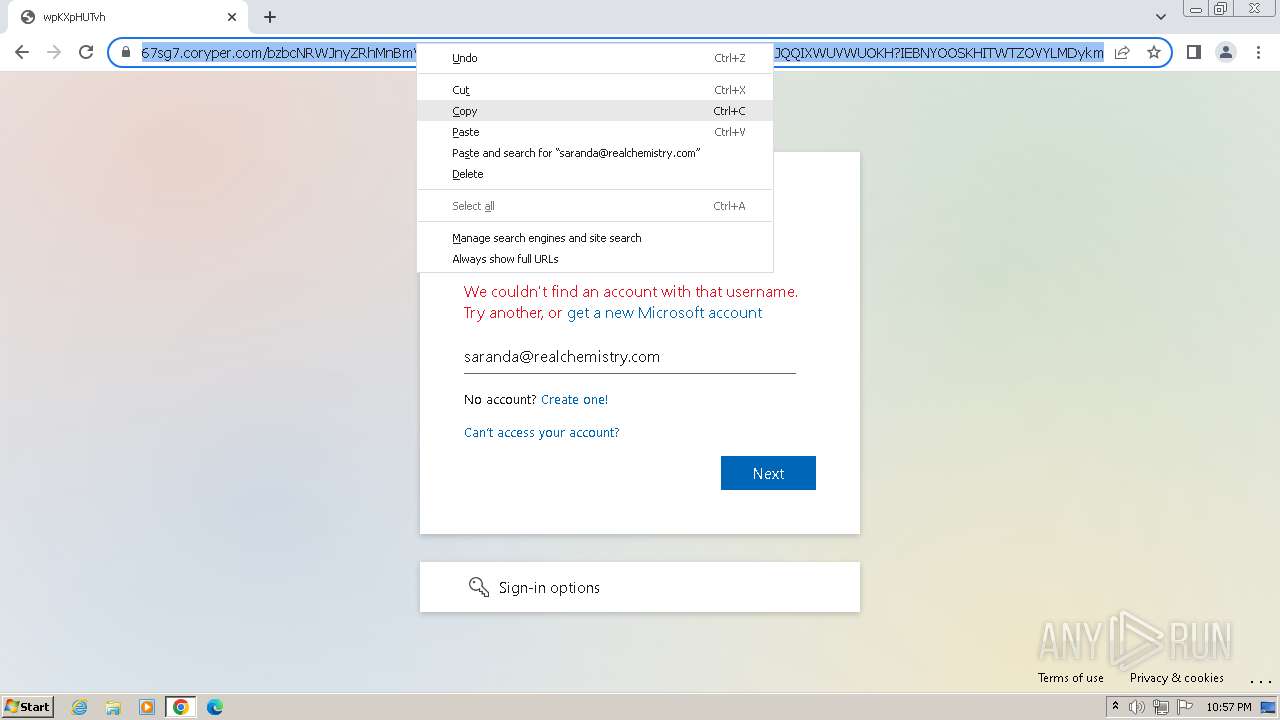Select Paste and search for saranda@realchemistry.com
Viewport: 1280px width, 720px height.
click(x=595, y=153)
